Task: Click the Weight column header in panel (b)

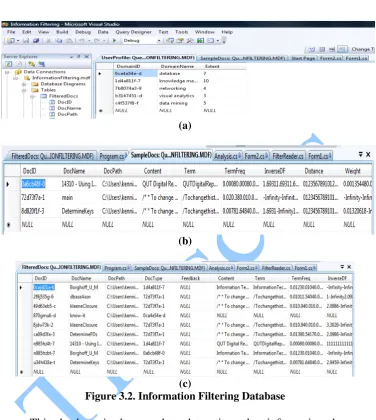Action: [x=353, y=171]
